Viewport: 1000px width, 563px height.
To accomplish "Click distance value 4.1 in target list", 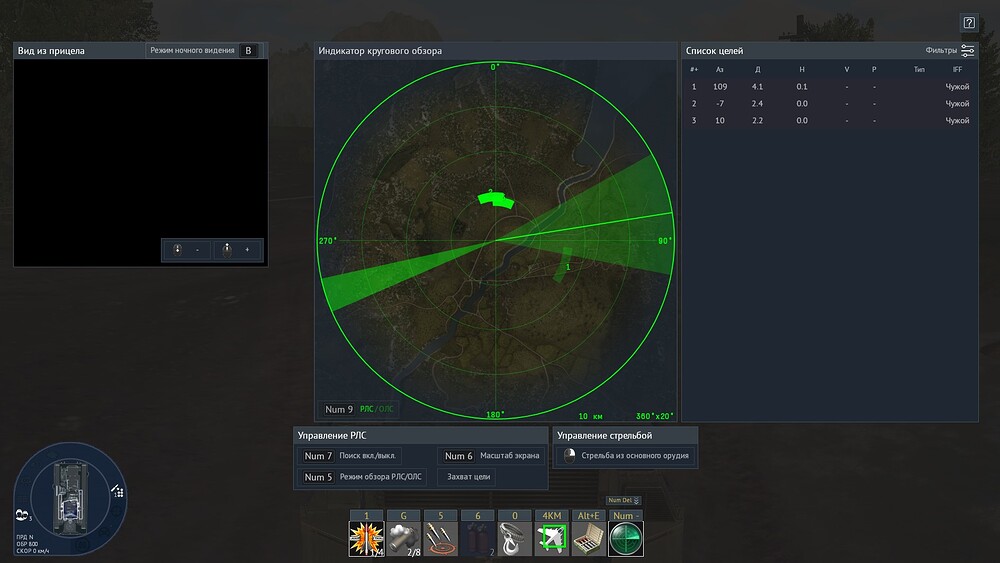I will [x=757, y=87].
